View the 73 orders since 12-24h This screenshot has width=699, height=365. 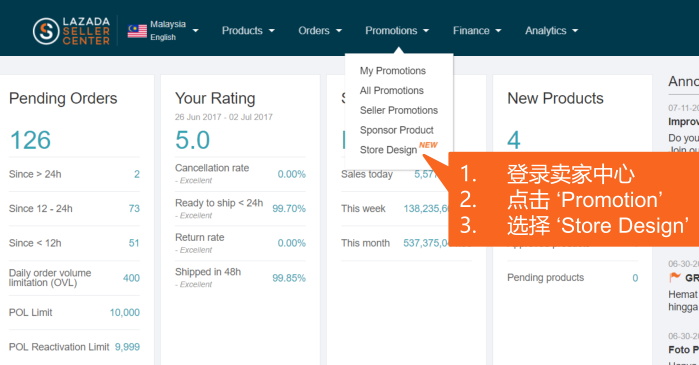tap(134, 209)
